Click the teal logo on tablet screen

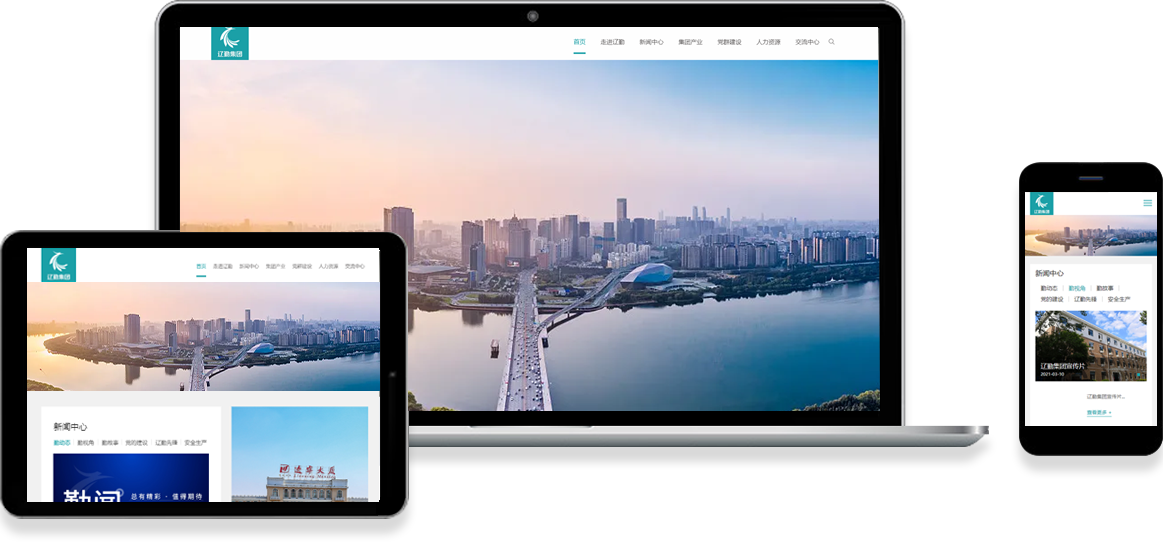[x=60, y=265]
